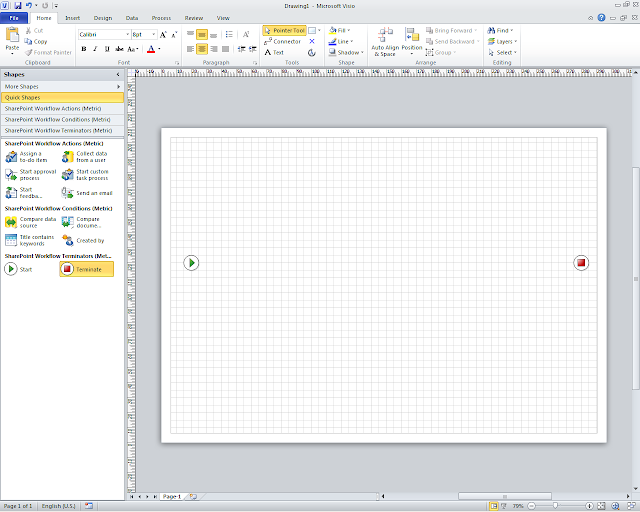Viewport: 640px width, 512px height.
Task: Open the Layers dropdown
Action: (502, 41)
